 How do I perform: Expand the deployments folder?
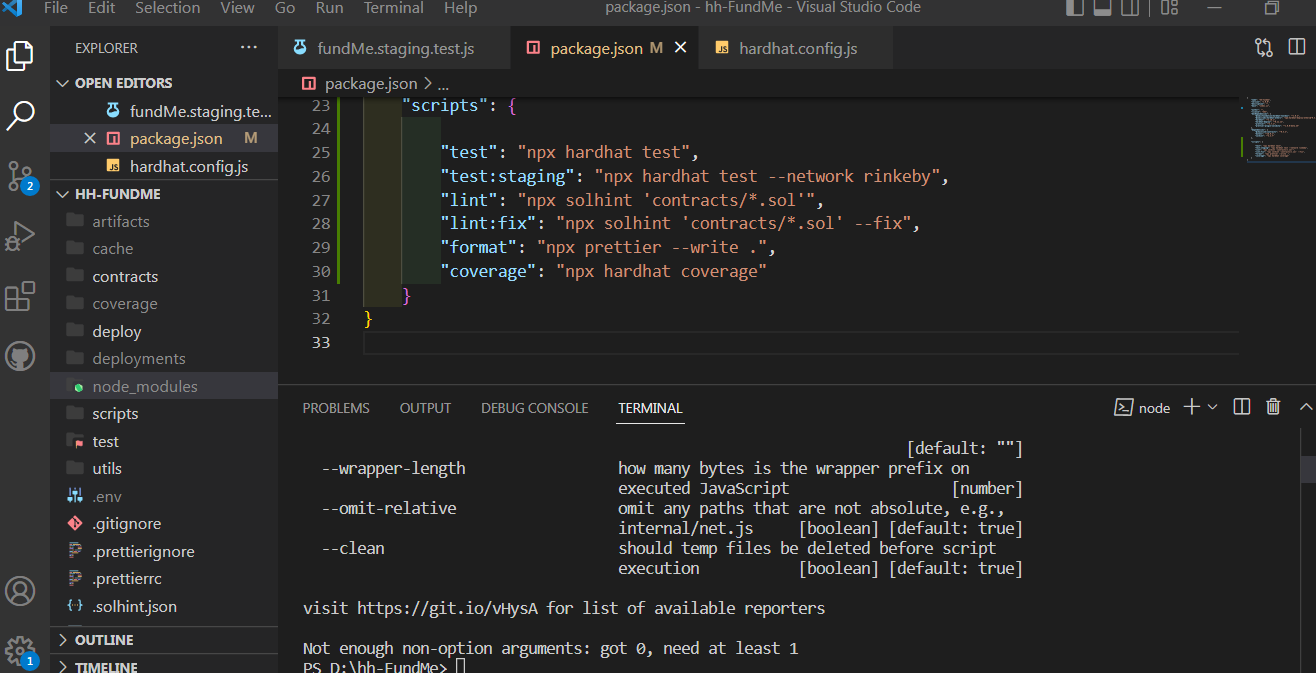164,358
